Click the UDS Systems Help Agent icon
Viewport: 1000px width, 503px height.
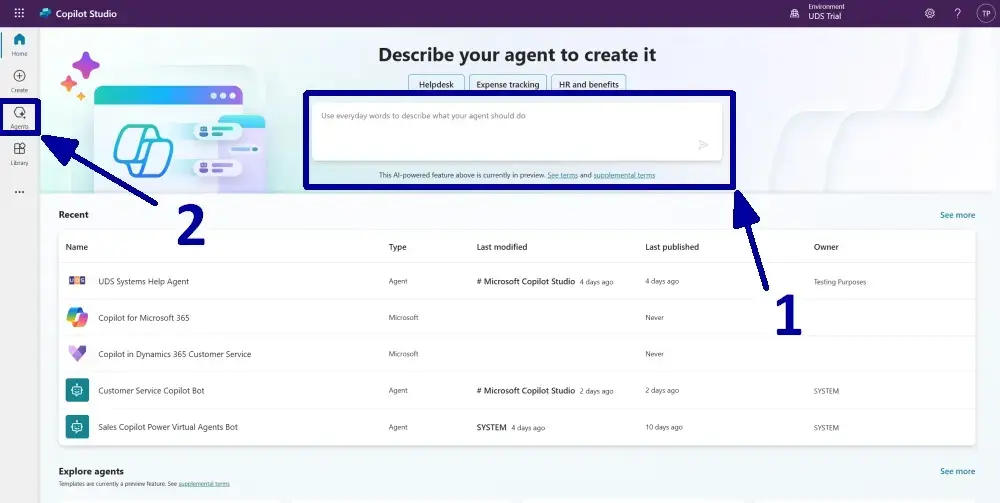point(77,281)
